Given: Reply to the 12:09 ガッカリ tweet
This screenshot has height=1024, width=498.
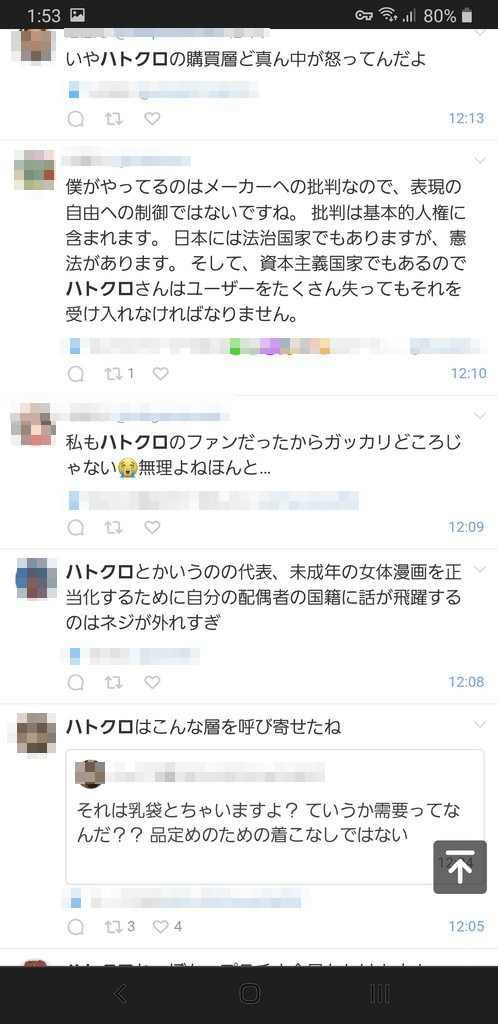Looking at the screenshot, I should click(76, 527).
